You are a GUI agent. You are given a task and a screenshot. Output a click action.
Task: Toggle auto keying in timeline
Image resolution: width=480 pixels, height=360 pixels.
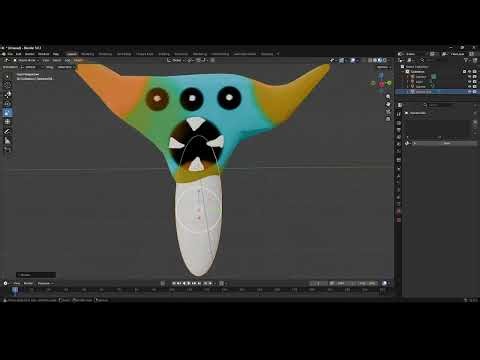coord(163,283)
